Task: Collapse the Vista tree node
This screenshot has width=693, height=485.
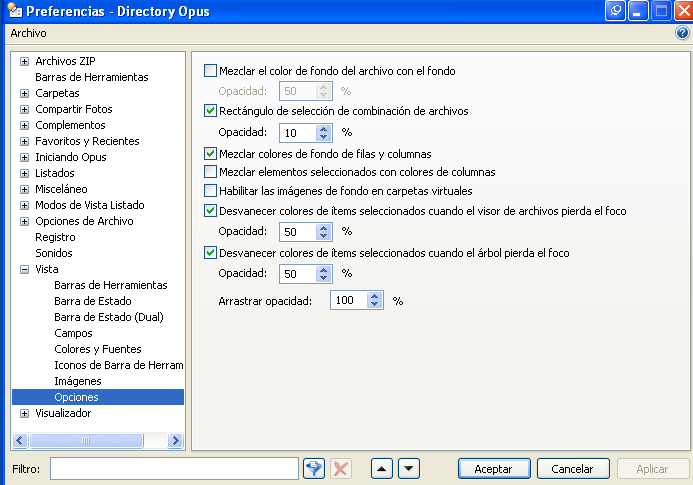Action: point(25,269)
